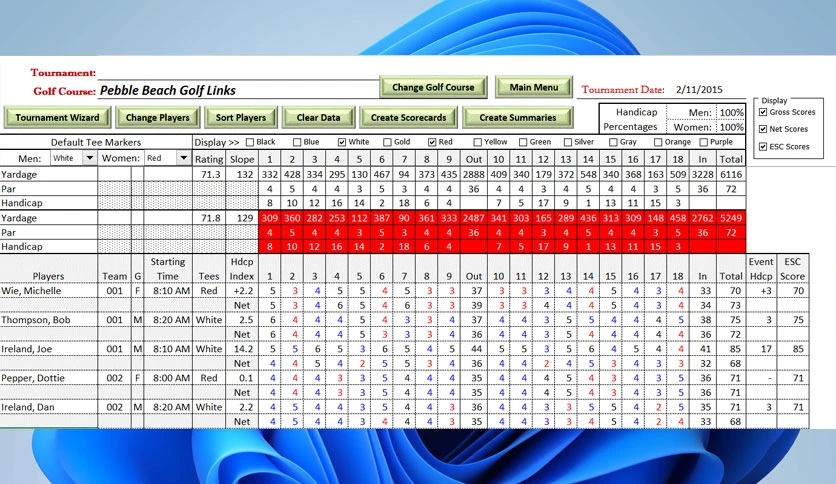
Task: Select Dottie Pepper's 8:00 AM starting time
Action: pyautogui.click(x=168, y=378)
